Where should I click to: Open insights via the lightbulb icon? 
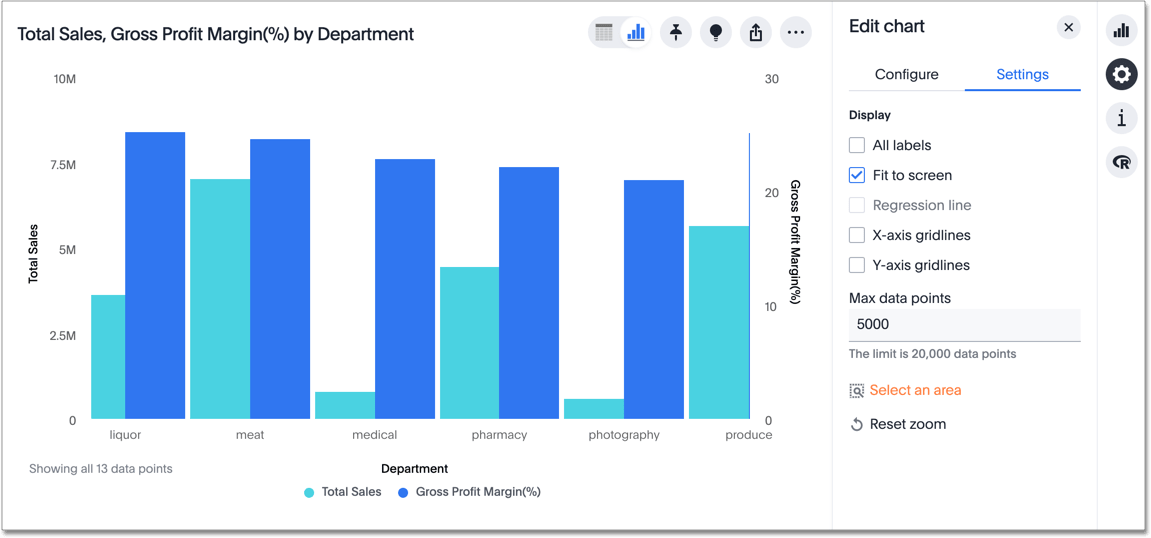click(x=716, y=33)
